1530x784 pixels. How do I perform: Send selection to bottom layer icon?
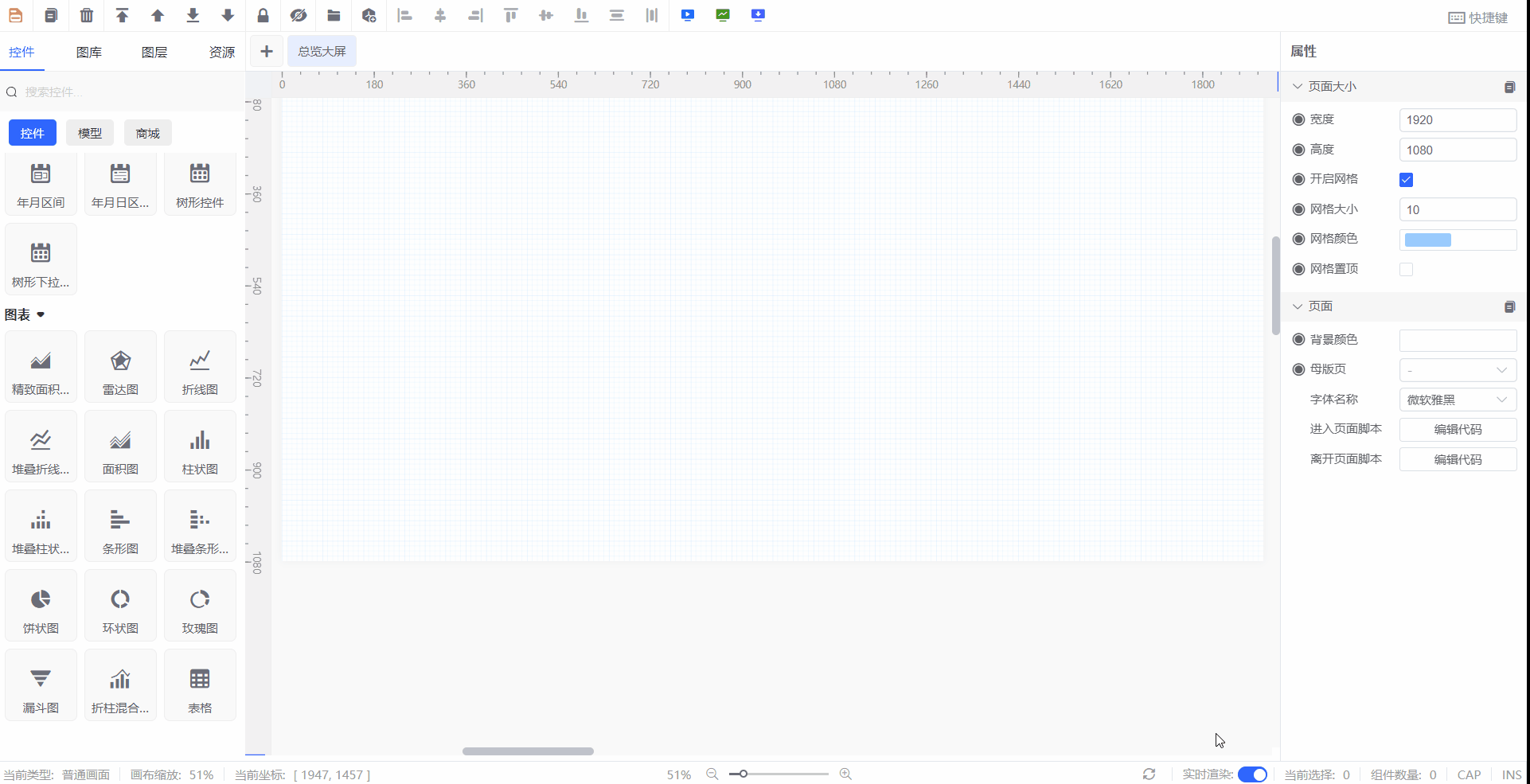click(193, 15)
